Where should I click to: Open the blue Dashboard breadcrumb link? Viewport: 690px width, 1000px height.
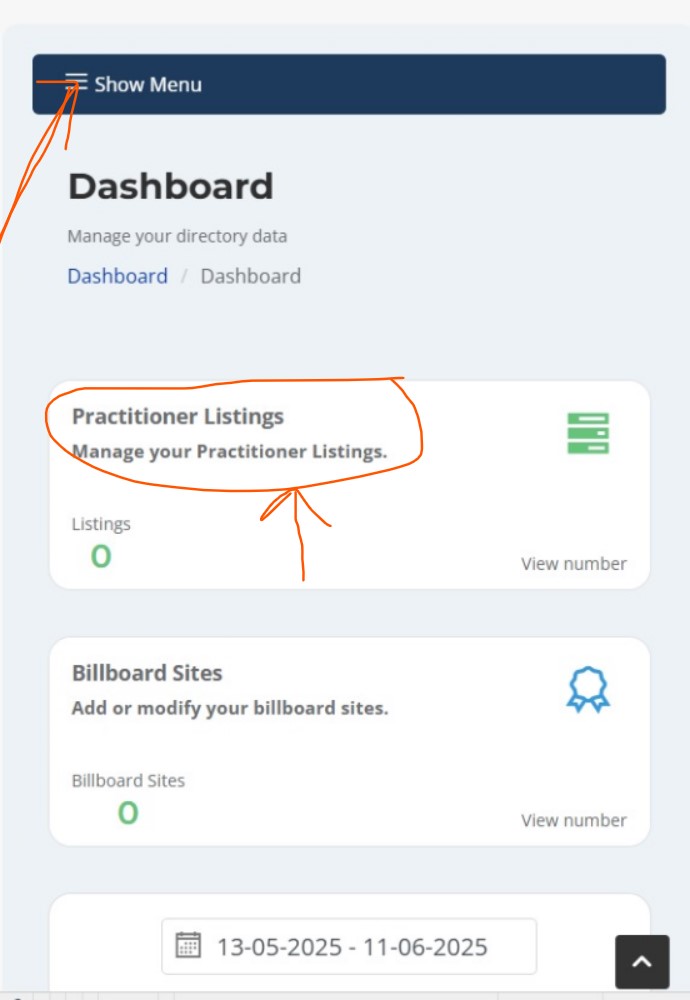[118, 276]
